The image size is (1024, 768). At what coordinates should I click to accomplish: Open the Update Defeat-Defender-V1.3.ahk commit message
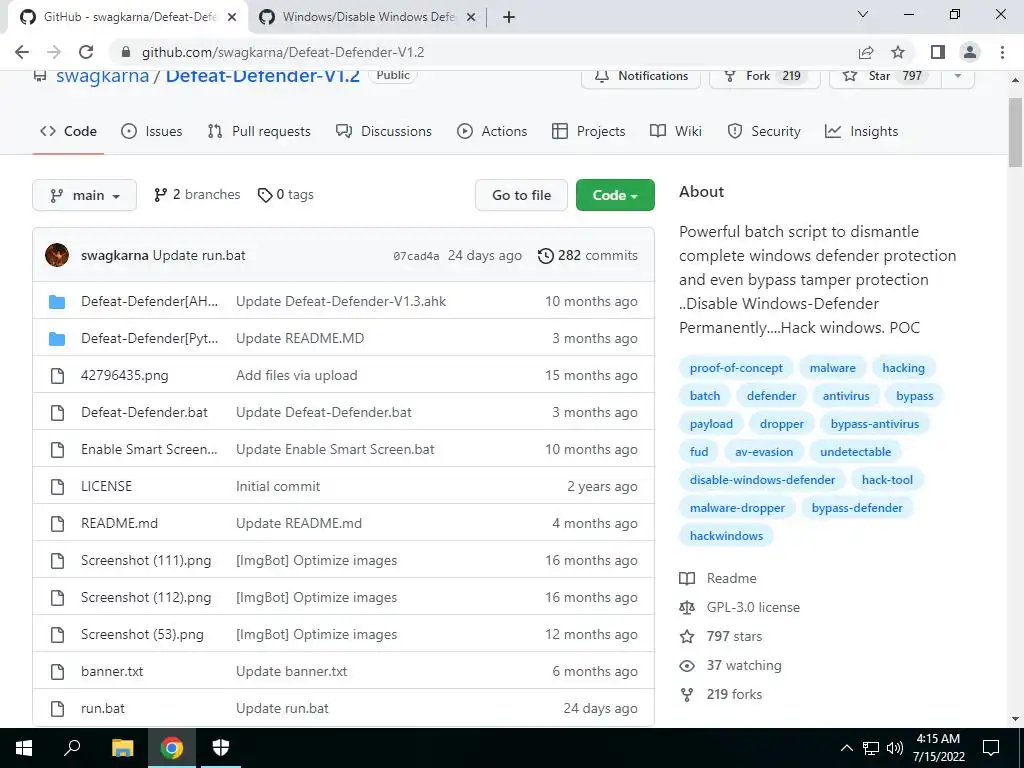coord(341,301)
